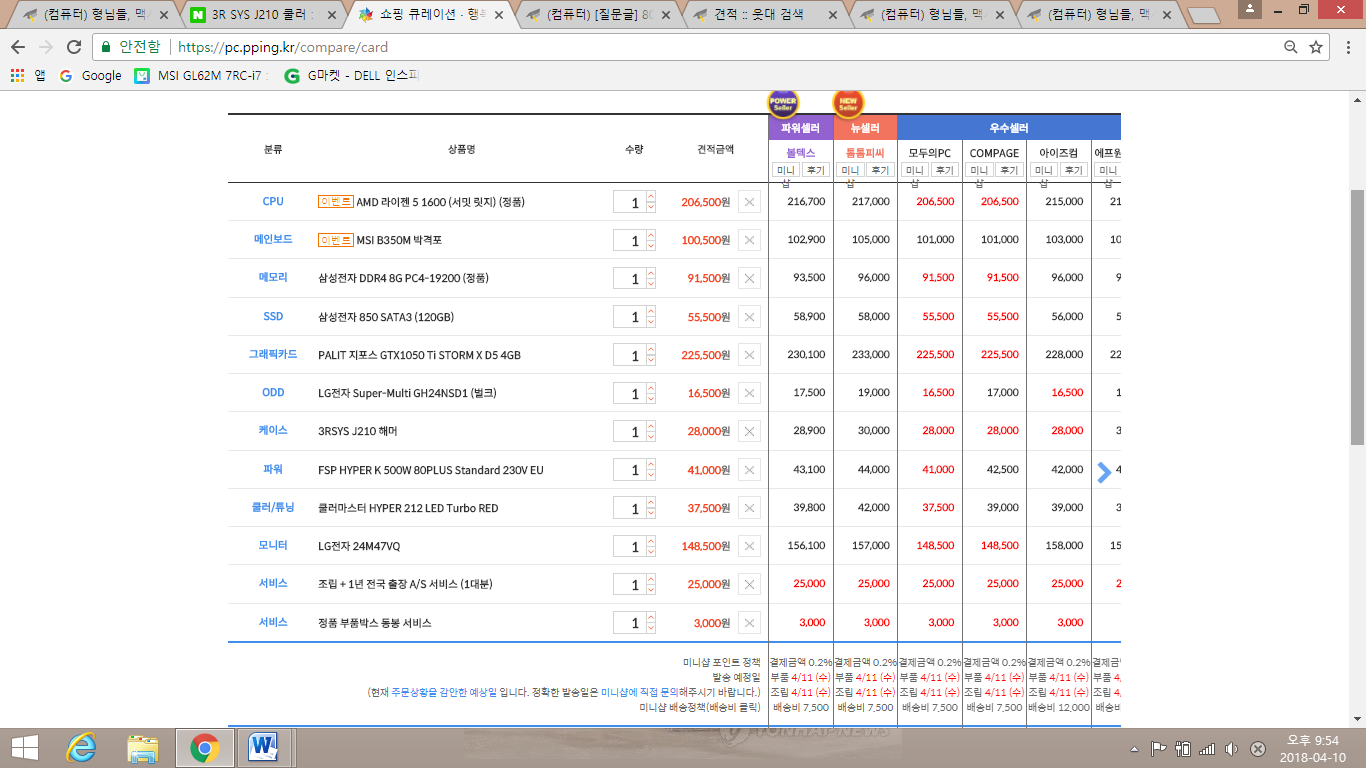Open Word from the taskbar
Viewport: 1366px width, 768px height.
click(265, 747)
